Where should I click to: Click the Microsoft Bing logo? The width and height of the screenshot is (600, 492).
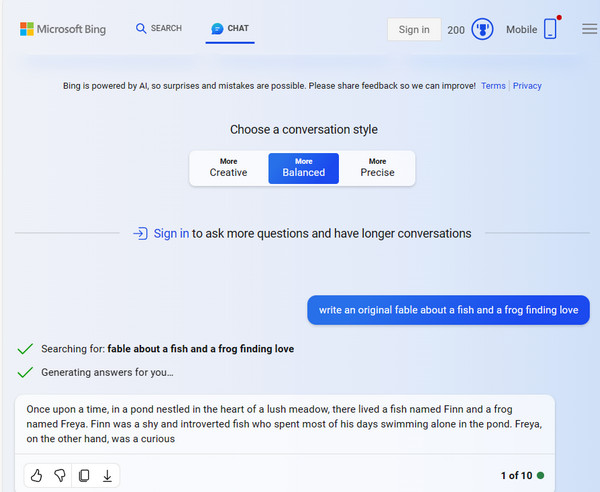(63, 29)
